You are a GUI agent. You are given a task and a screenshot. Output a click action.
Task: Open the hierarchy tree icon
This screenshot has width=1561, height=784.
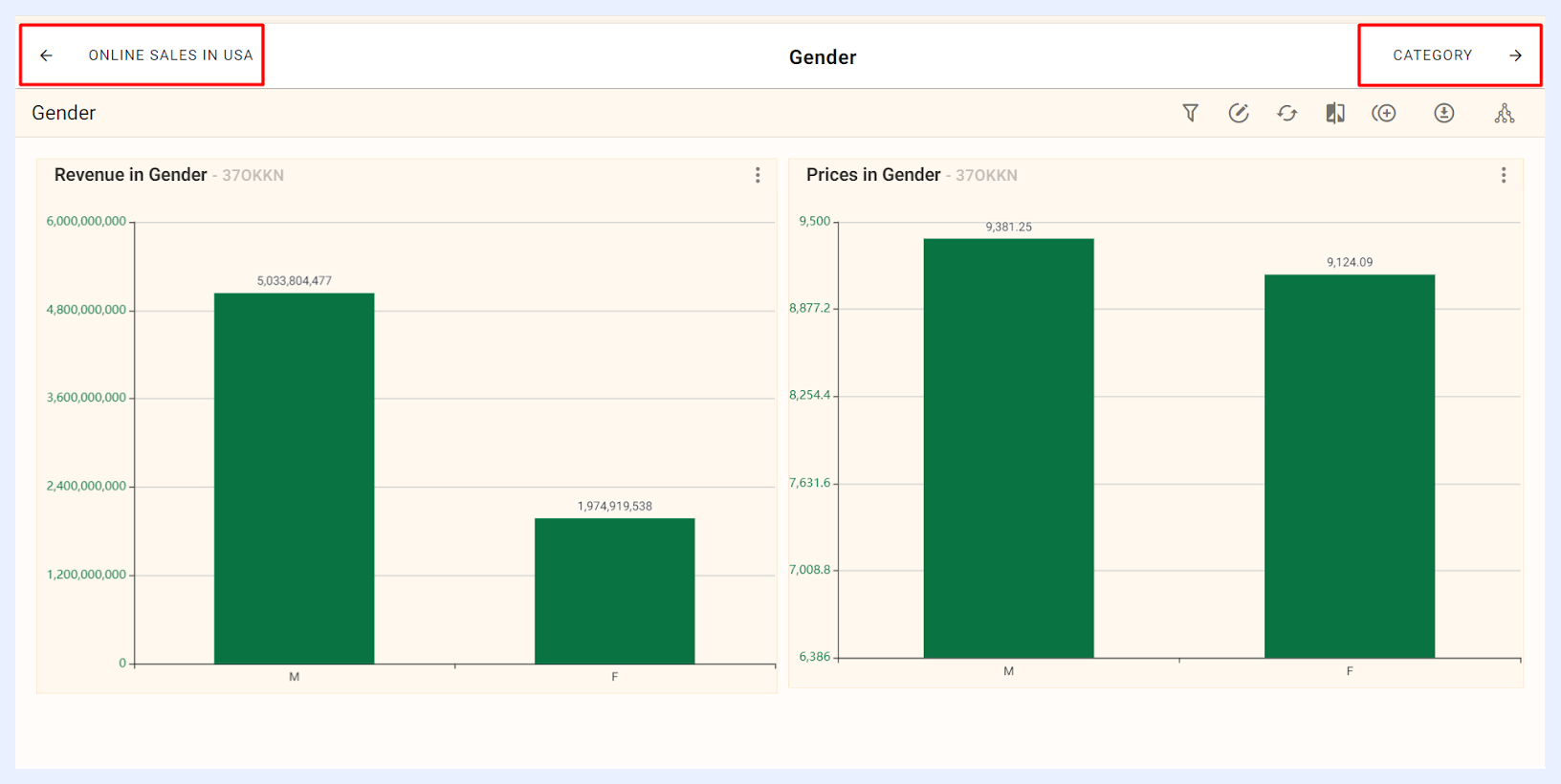pos(1505,114)
